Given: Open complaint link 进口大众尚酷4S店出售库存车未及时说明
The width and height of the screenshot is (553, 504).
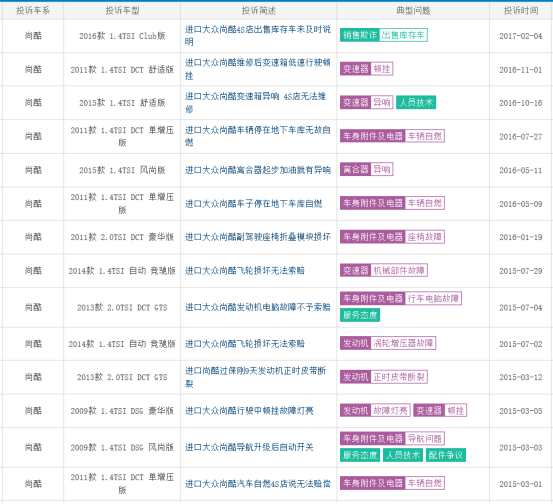Looking at the screenshot, I should click(258, 36).
